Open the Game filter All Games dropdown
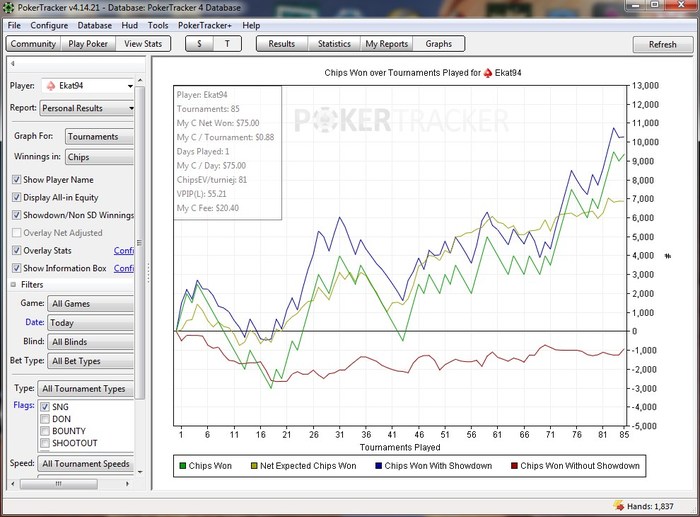 coord(91,304)
